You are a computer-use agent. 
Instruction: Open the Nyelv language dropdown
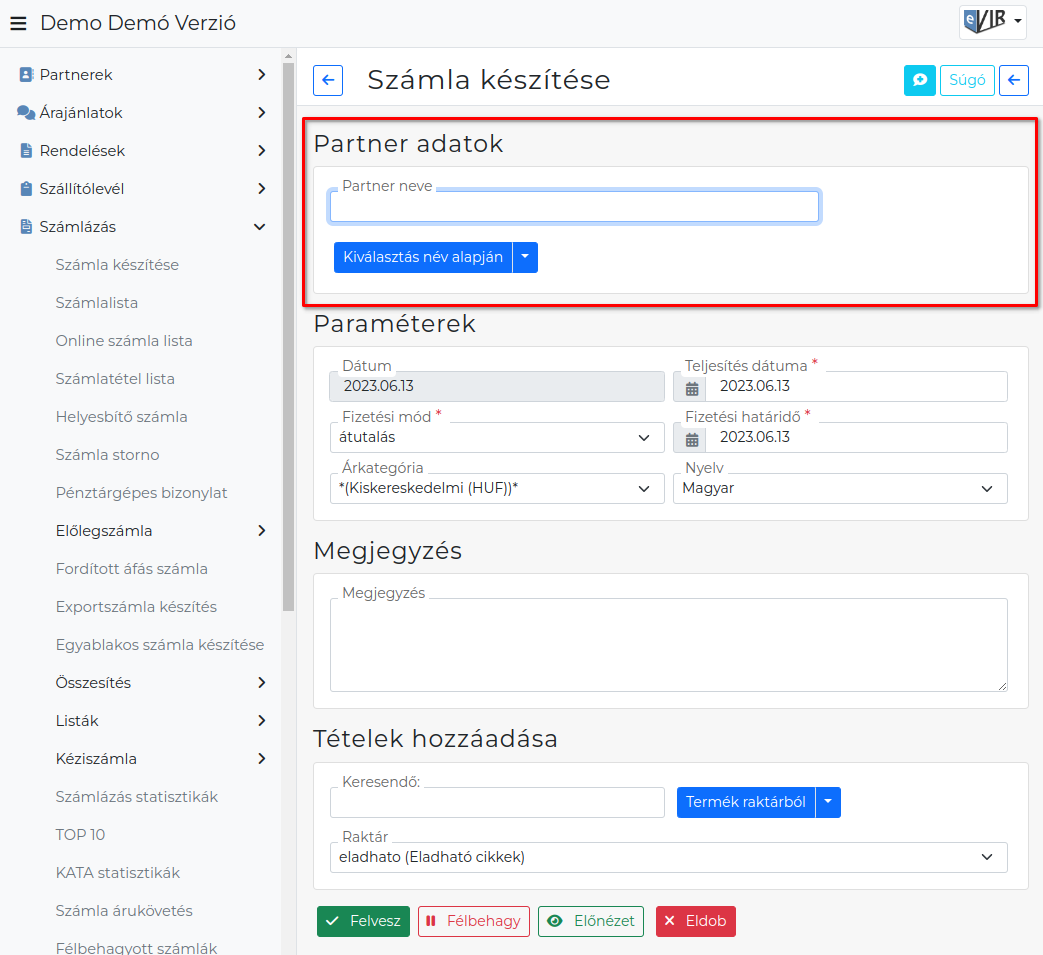tap(840, 488)
